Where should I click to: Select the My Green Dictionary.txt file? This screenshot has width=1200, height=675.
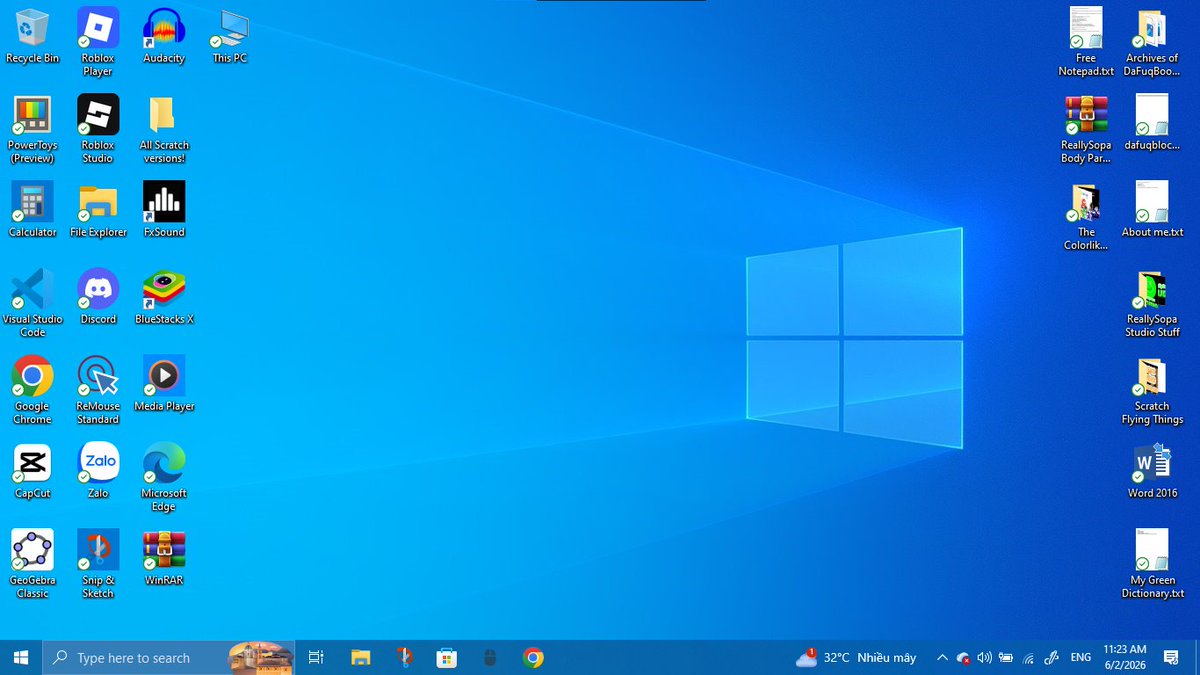[1152, 564]
